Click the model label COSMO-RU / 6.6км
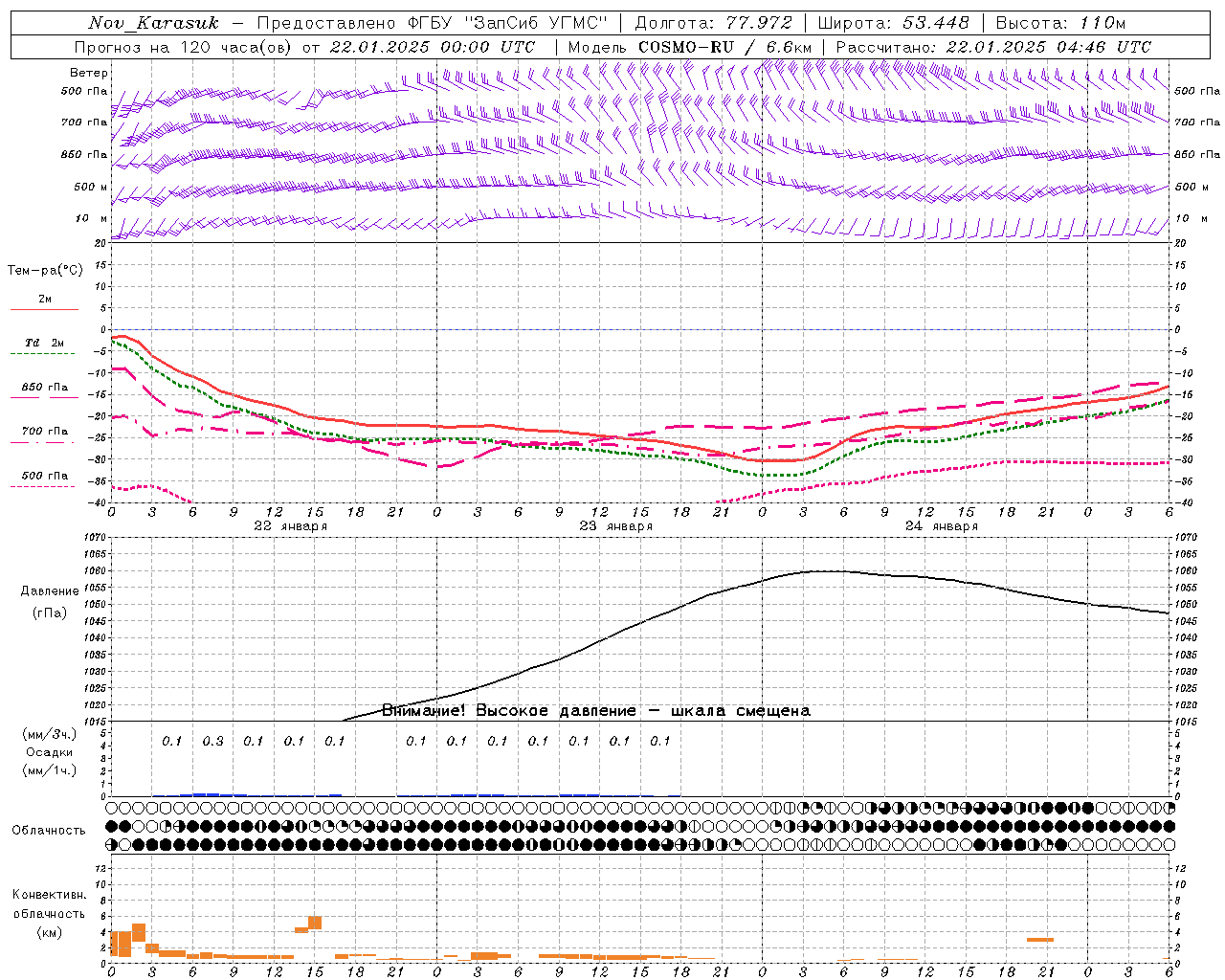This screenshot has width=1225, height=980. (x=724, y=47)
